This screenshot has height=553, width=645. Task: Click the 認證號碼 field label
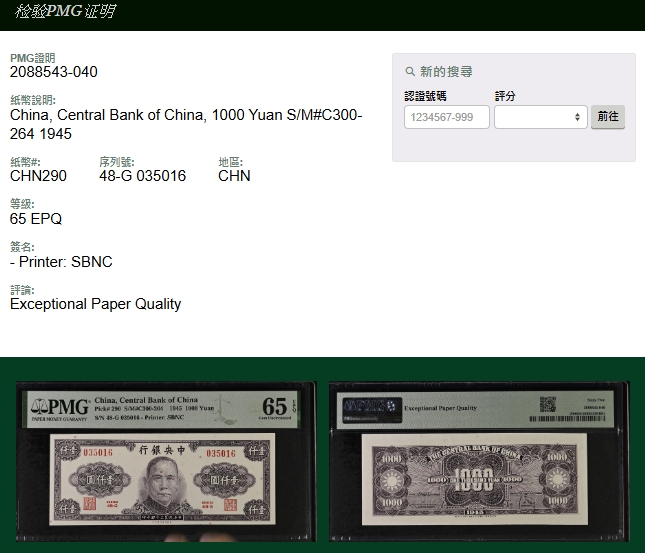[x=425, y=96]
